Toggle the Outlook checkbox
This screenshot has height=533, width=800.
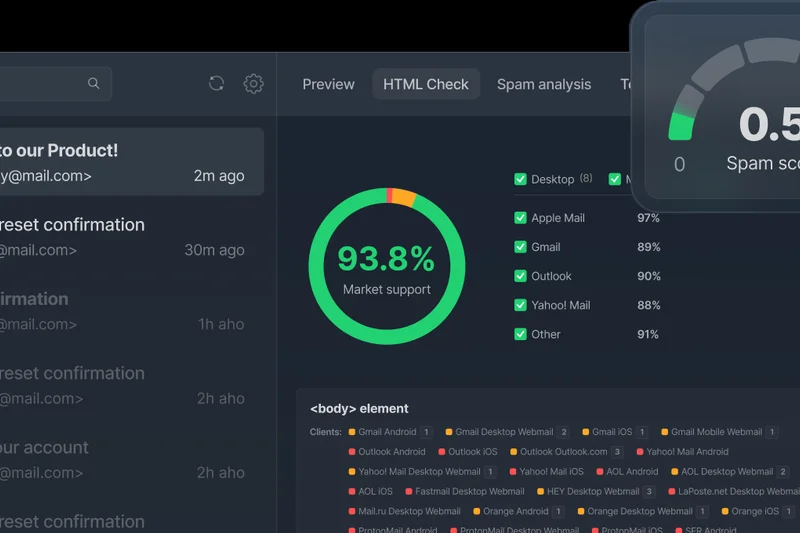[520, 276]
